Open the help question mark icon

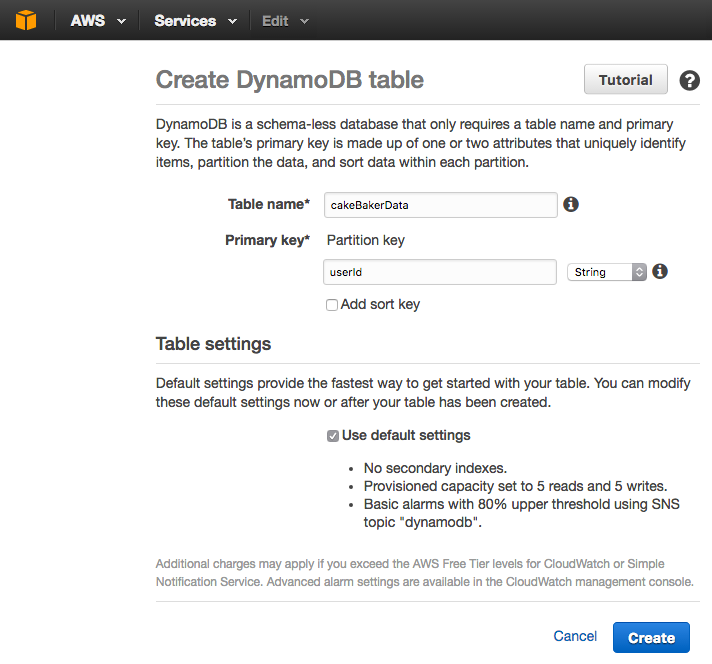click(x=689, y=80)
